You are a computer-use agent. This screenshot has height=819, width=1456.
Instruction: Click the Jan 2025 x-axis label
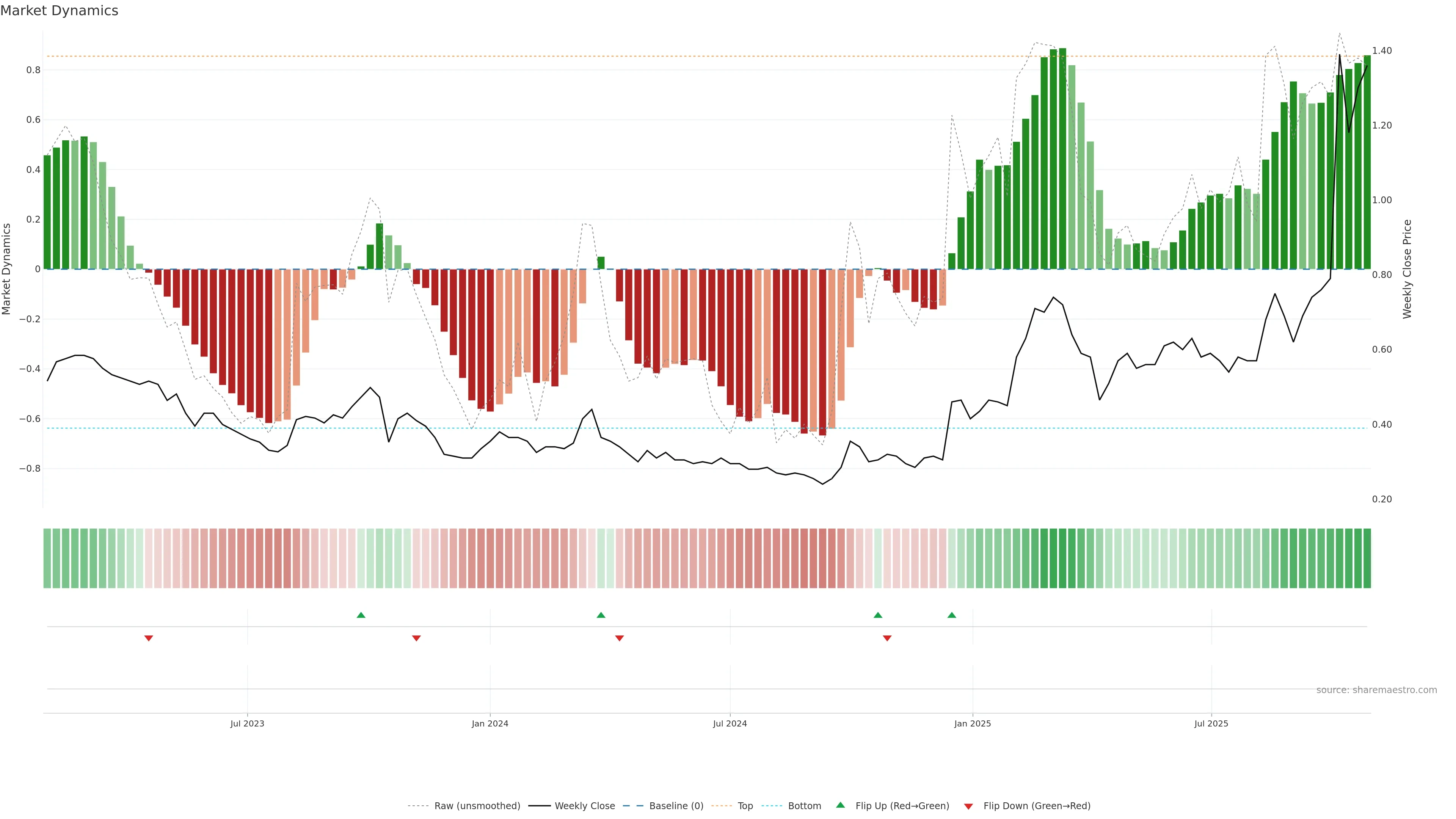coord(972,723)
